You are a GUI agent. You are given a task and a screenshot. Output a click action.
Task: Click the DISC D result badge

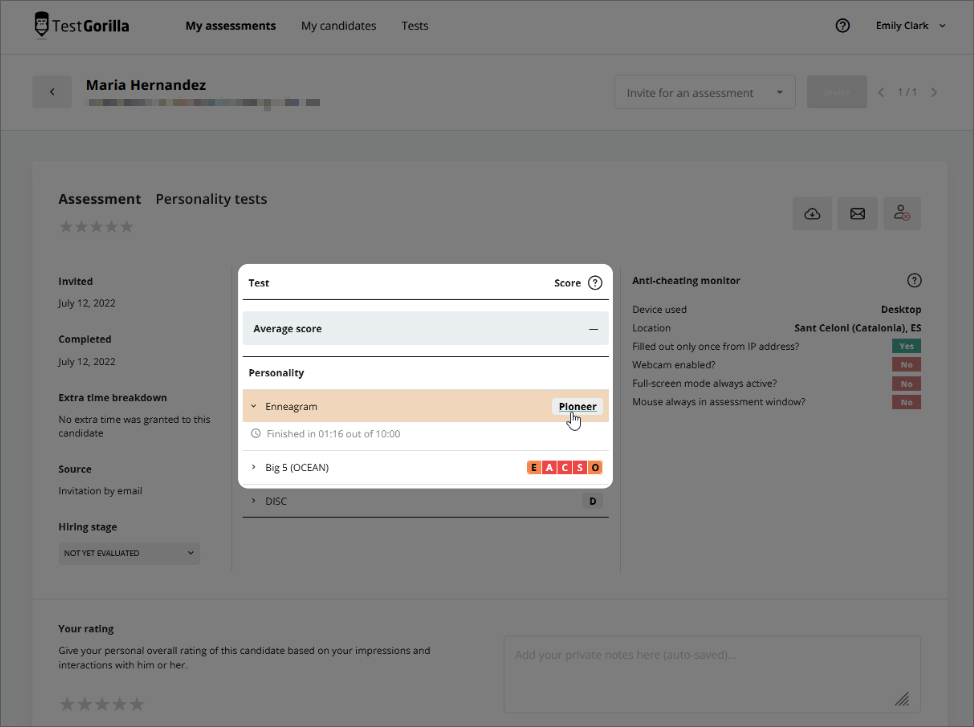(593, 501)
